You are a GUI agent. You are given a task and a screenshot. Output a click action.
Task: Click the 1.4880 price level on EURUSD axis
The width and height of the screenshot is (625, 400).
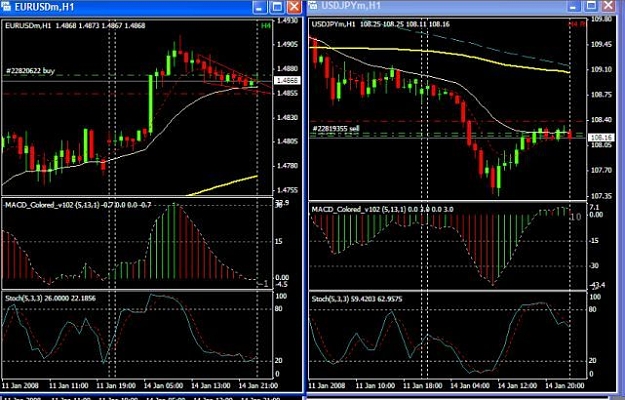coord(288,69)
